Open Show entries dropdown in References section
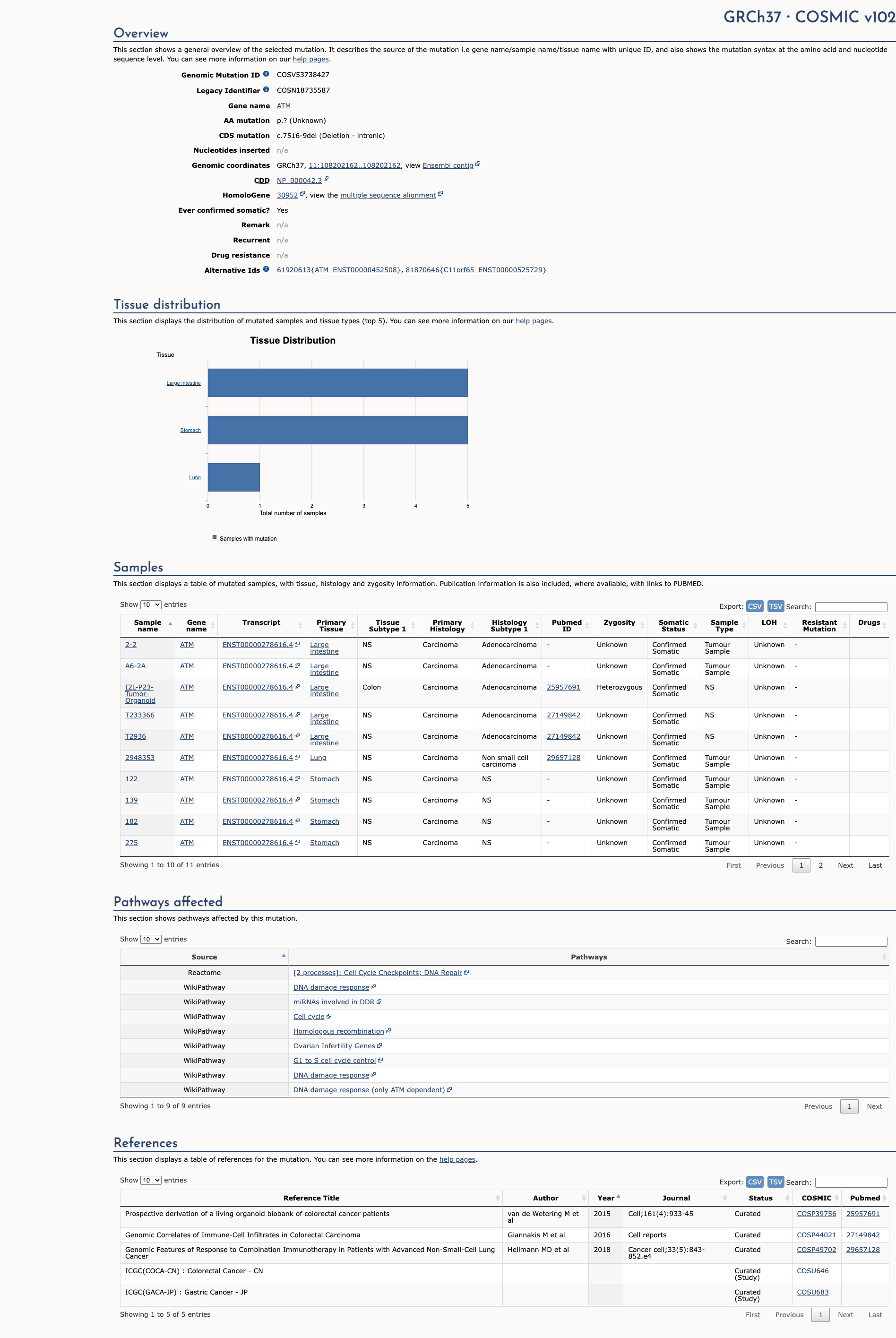The height and width of the screenshot is (1338, 896). (151, 1180)
